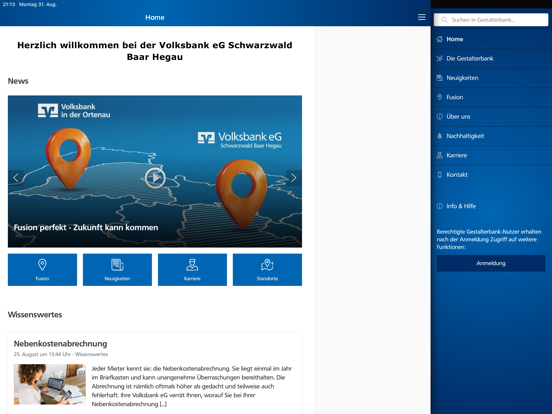Screen dimensions: 552x414
Task: Click the info icon beside 'Über uns'
Action: click(x=439, y=117)
